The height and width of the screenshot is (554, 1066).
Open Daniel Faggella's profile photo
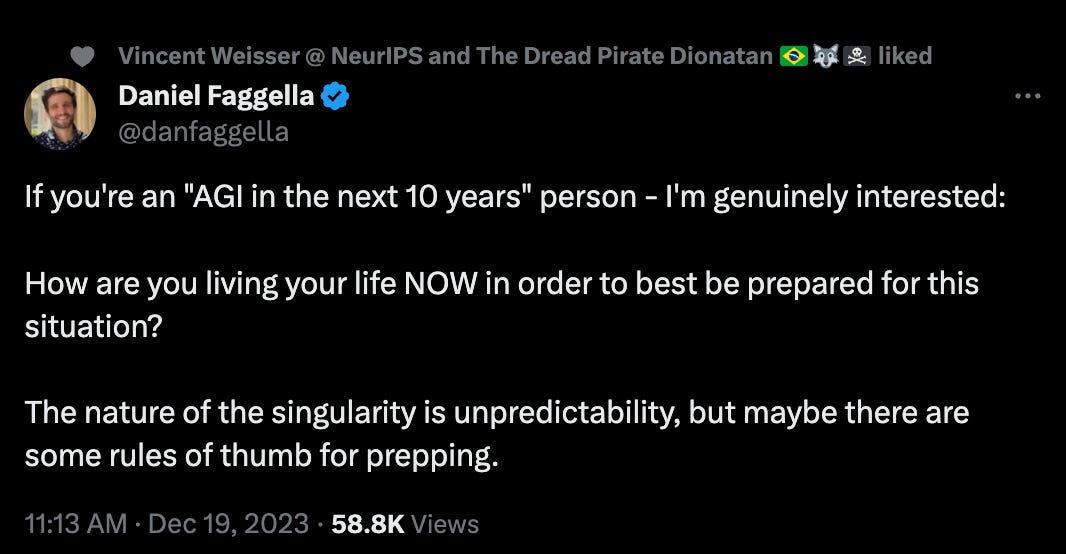click(x=60, y=114)
